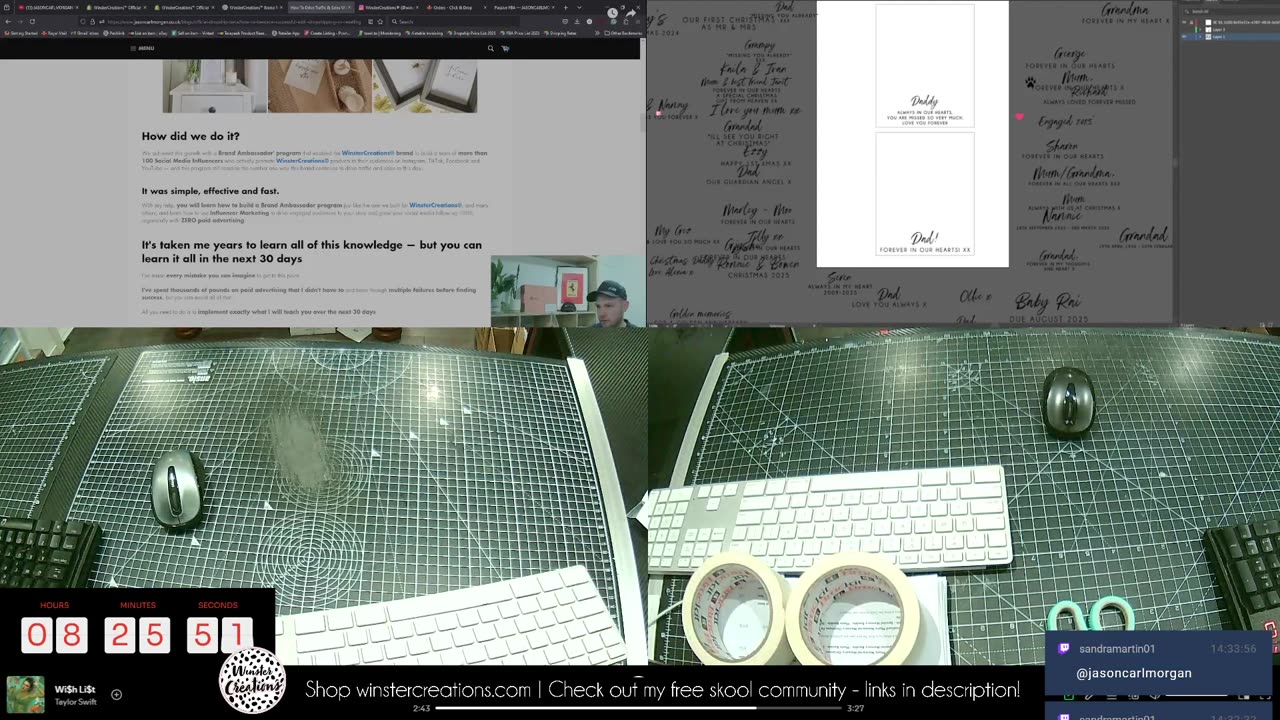This screenshot has width=1280, height=720.
Task: Toggle visibility eye of top Photoshop layer
Action: point(1184,22)
